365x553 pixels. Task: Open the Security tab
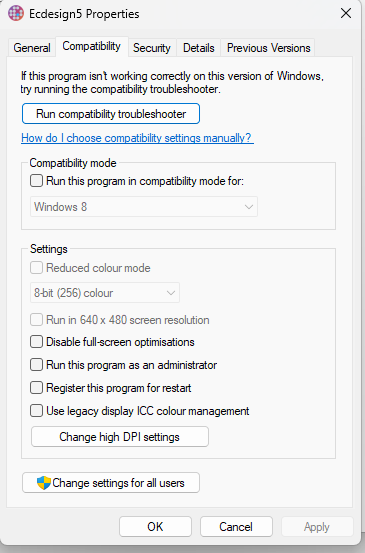pos(152,48)
